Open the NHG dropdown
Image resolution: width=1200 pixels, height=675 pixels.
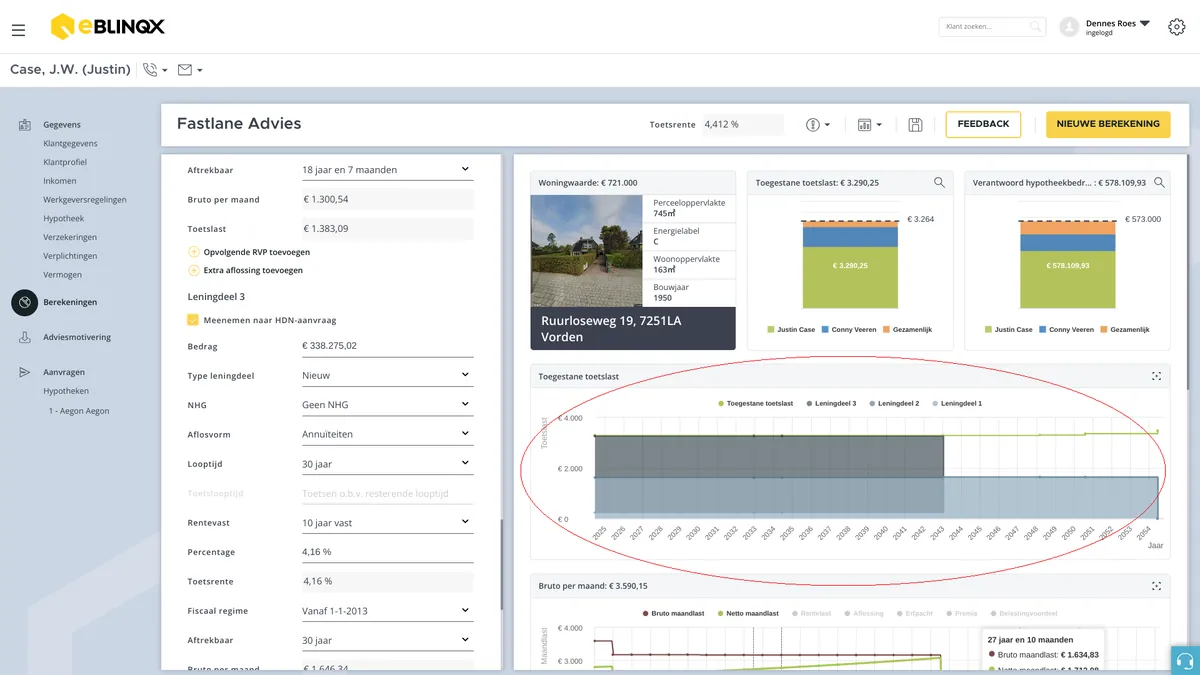387,405
